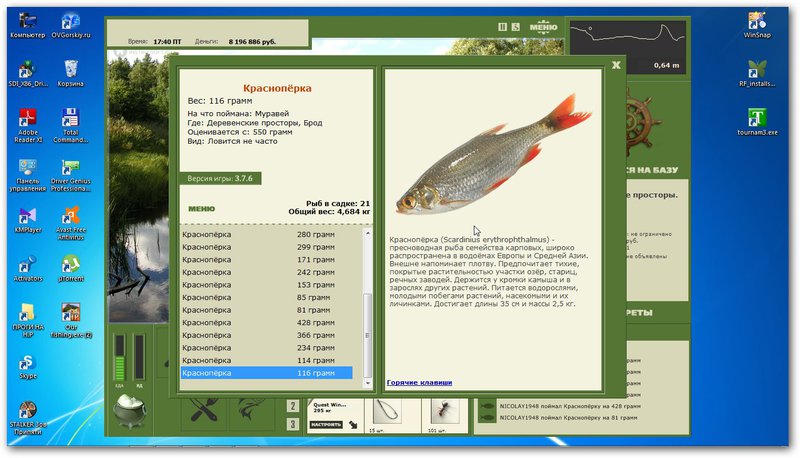Launch WinSnap from the desktop

pos(757,26)
